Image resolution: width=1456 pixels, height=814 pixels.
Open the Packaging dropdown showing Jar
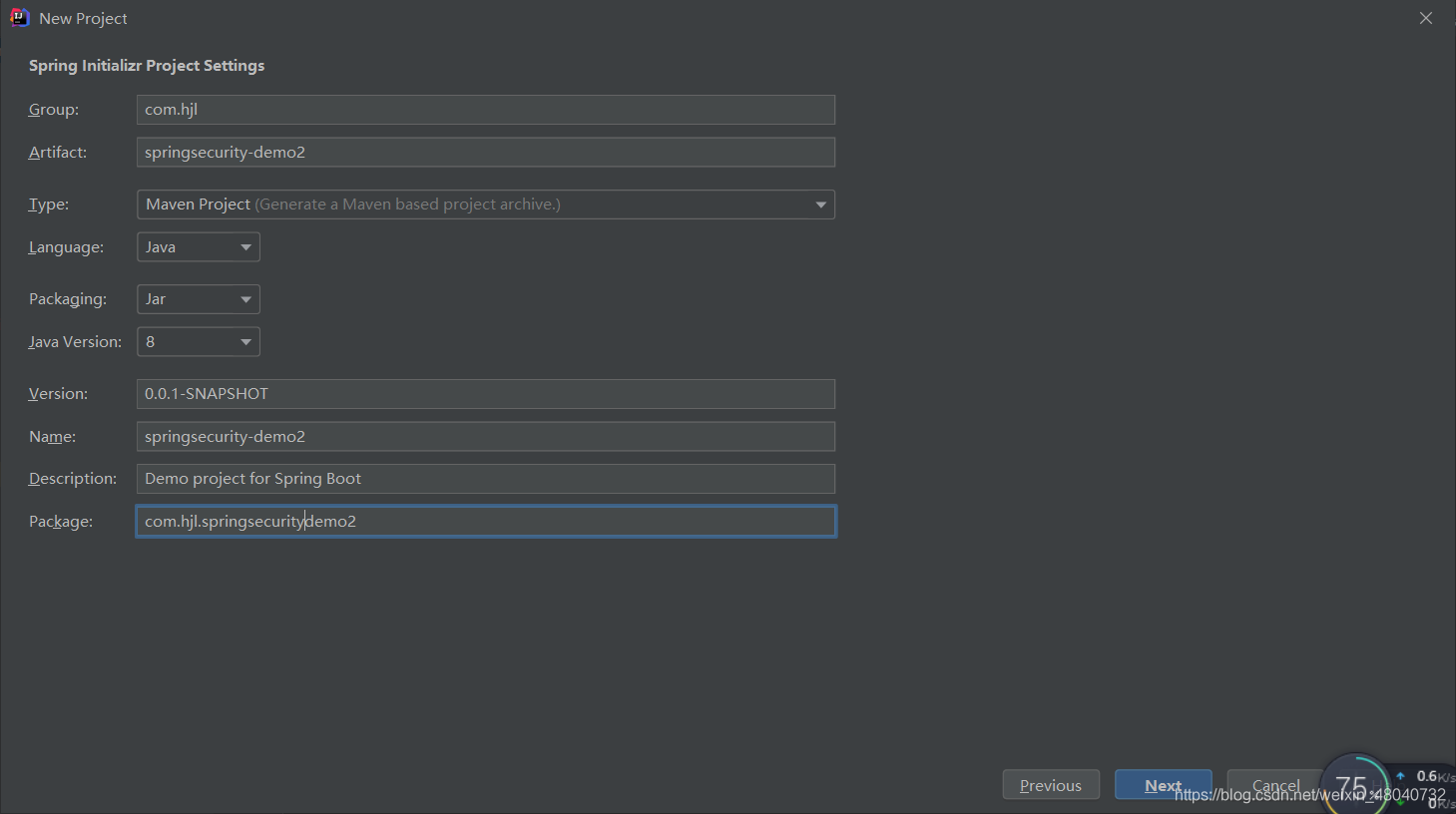(199, 299)
